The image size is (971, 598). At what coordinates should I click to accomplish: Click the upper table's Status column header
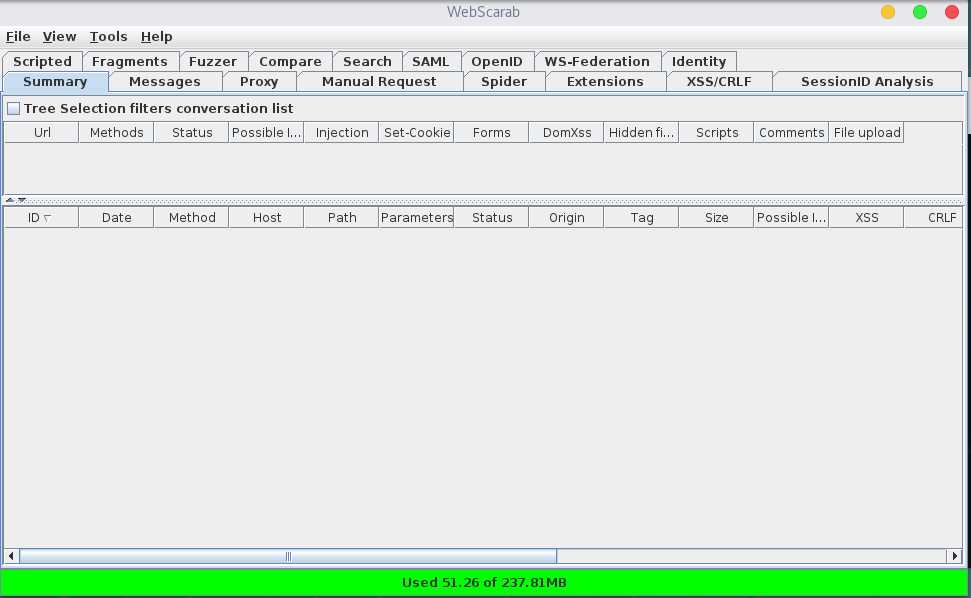[x=191, y=132]
